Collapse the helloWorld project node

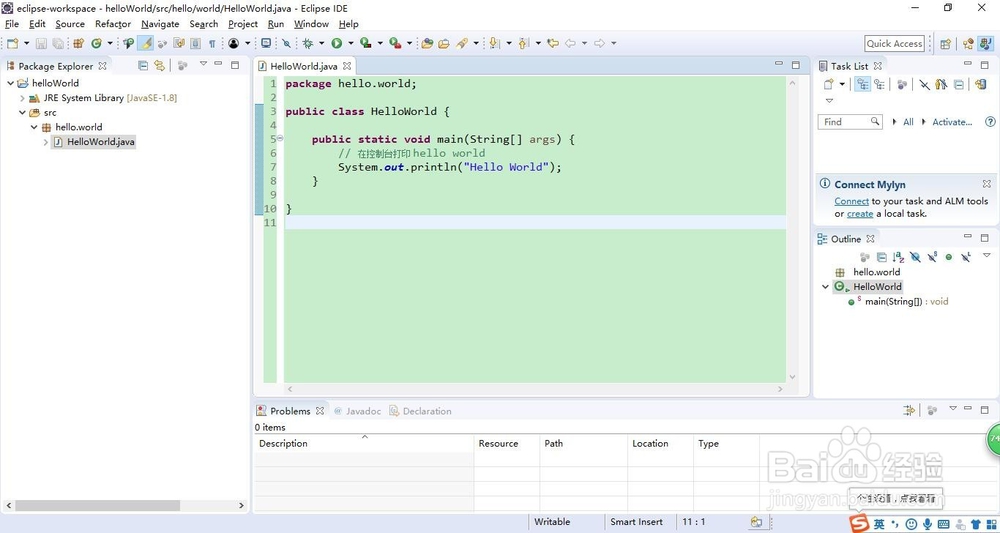(x=11, y=83)
